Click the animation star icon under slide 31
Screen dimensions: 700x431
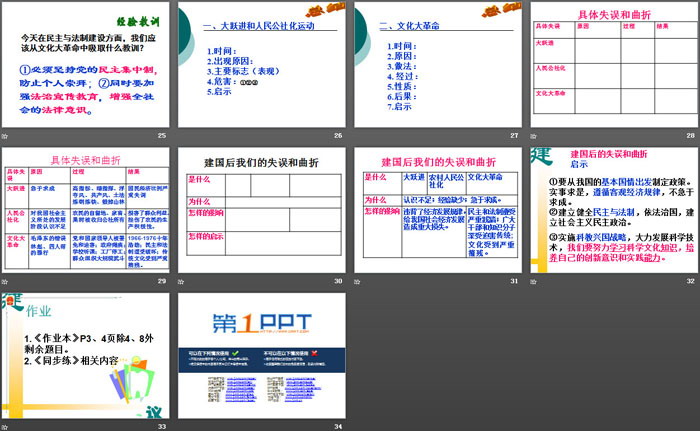[357, 281]
